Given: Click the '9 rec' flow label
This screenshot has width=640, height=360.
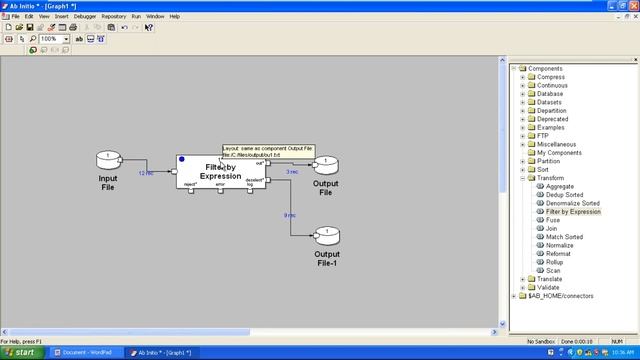Looking at the screenshot, I should [x=290, y=215].
